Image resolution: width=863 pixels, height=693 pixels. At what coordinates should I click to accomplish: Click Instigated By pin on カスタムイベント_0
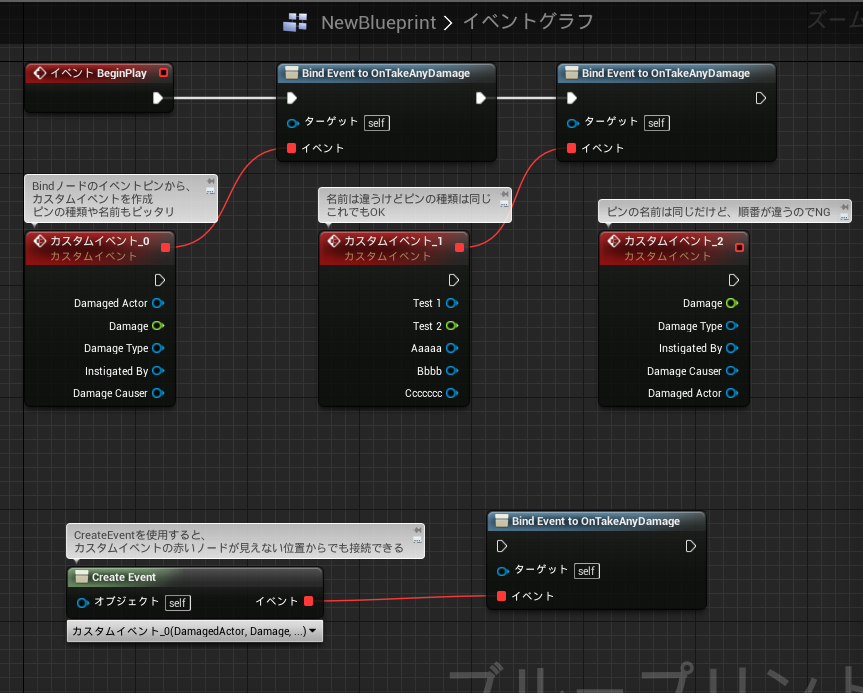(x=158, y=370)
